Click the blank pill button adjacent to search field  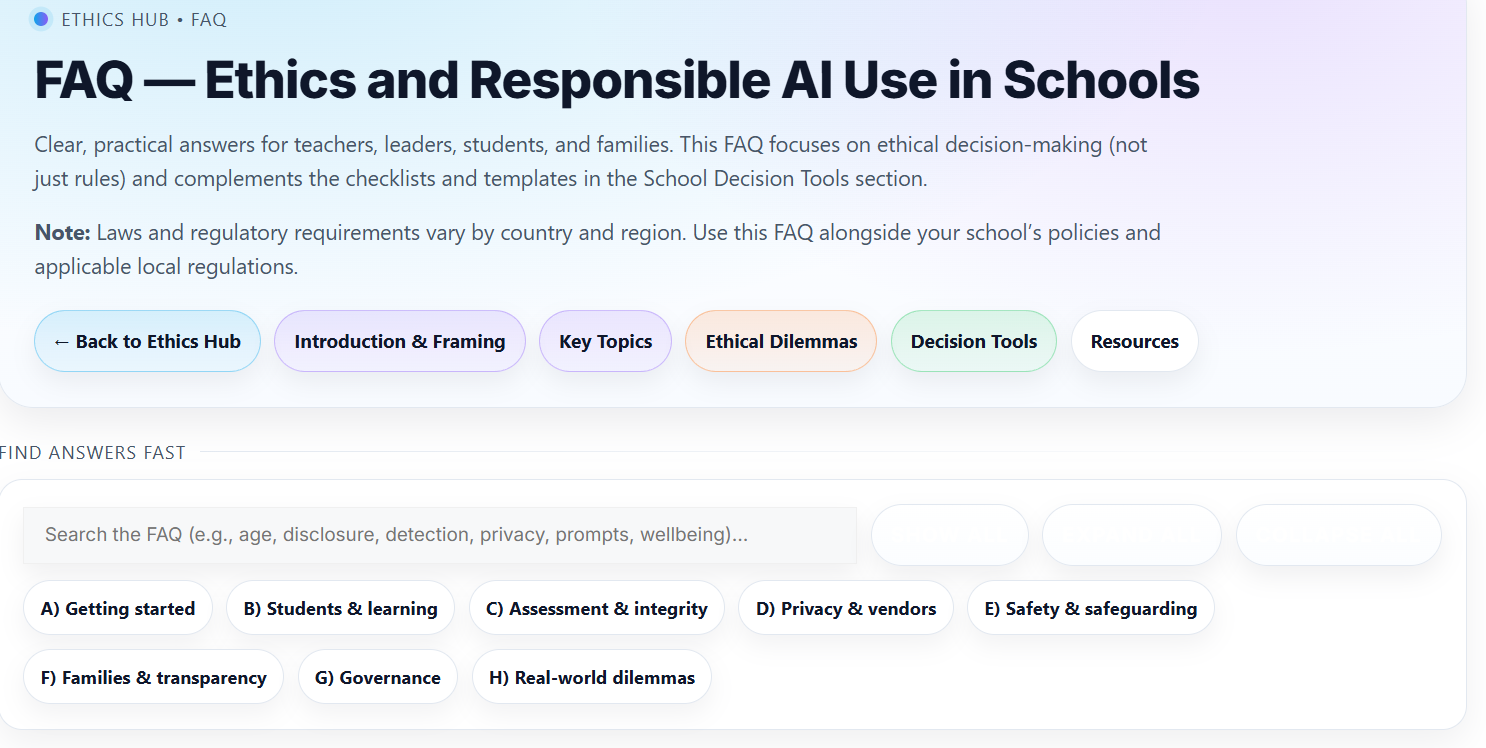(x=949, y=535)
